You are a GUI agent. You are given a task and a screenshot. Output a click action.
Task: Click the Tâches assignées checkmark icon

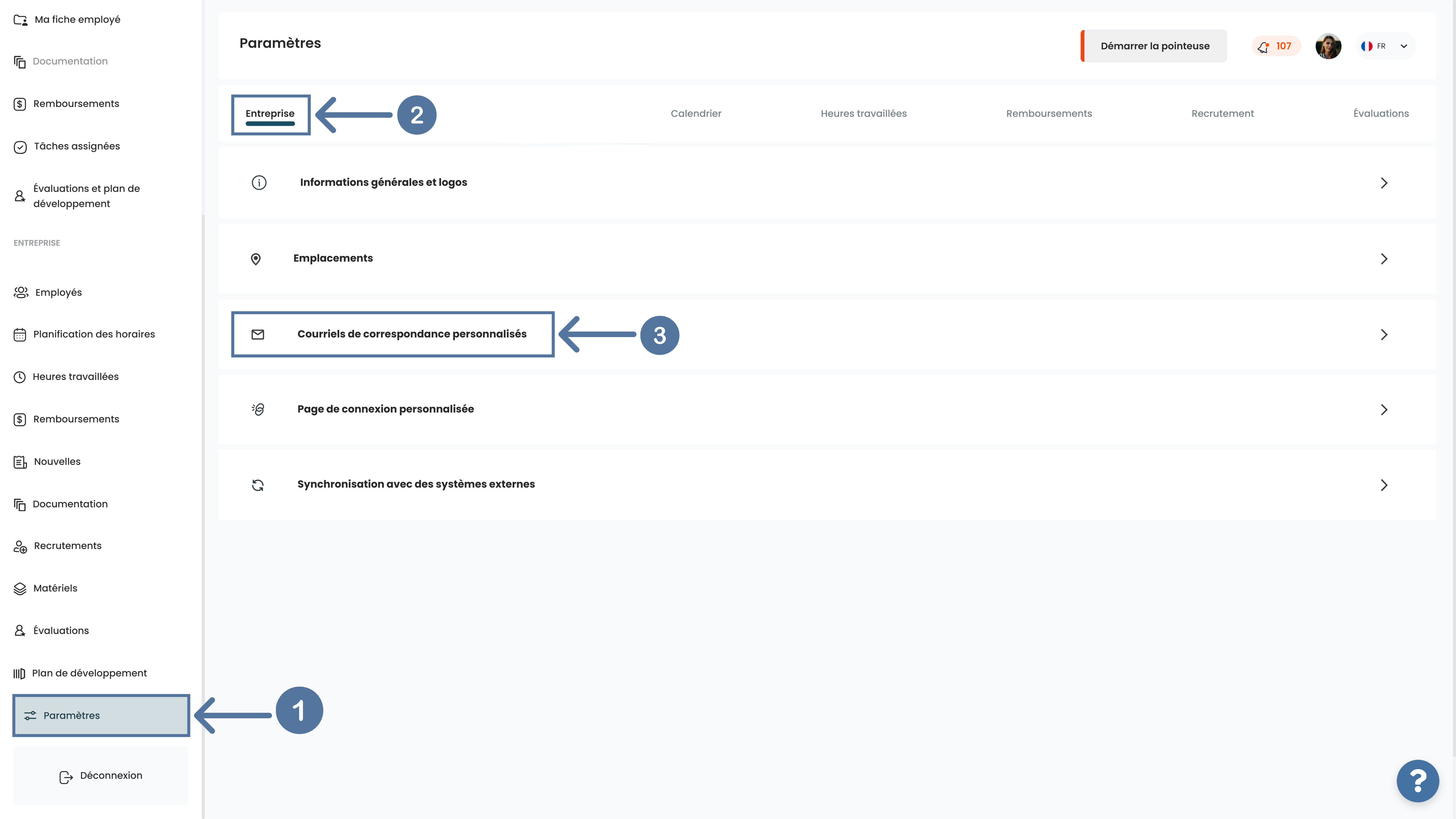click(x=20, y=147)
